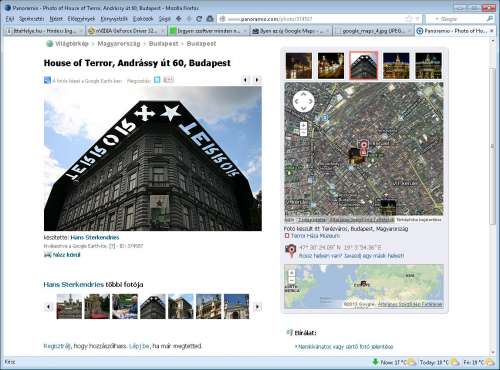Open the Firefox home page icon
The image size is (500, 370).
tap(210, 19)
